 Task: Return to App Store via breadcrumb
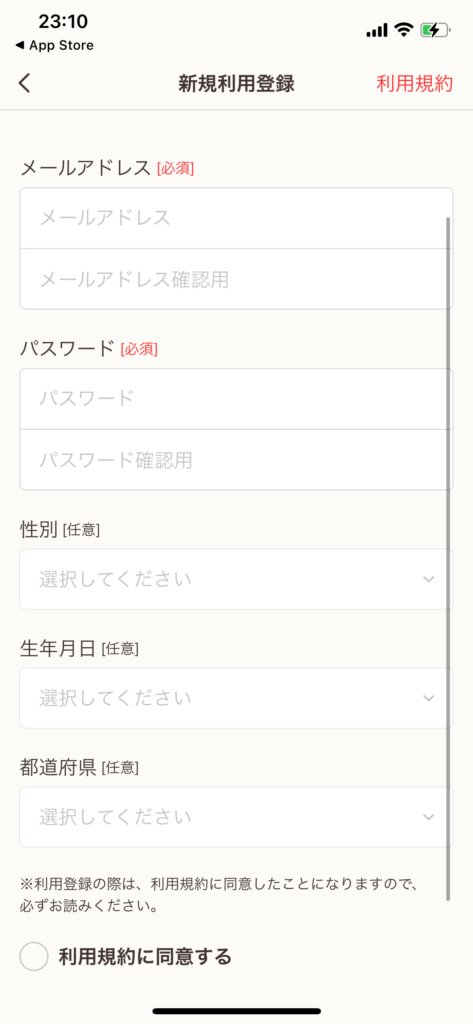[x=54, y=45]
